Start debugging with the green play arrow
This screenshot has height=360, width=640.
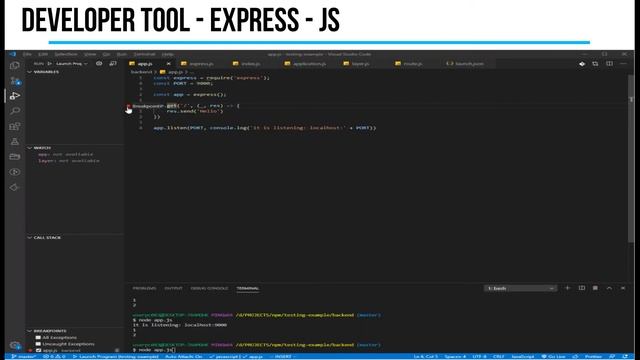click(50, 64)
